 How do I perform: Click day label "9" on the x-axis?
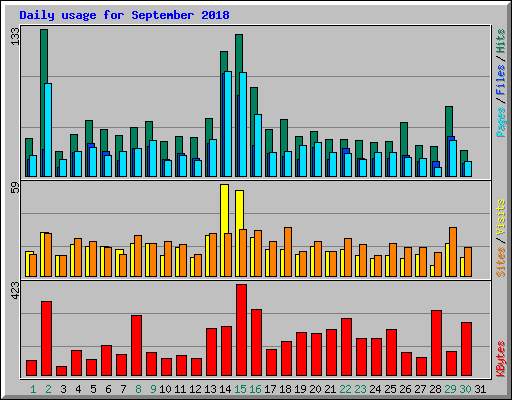click(153, 389)
